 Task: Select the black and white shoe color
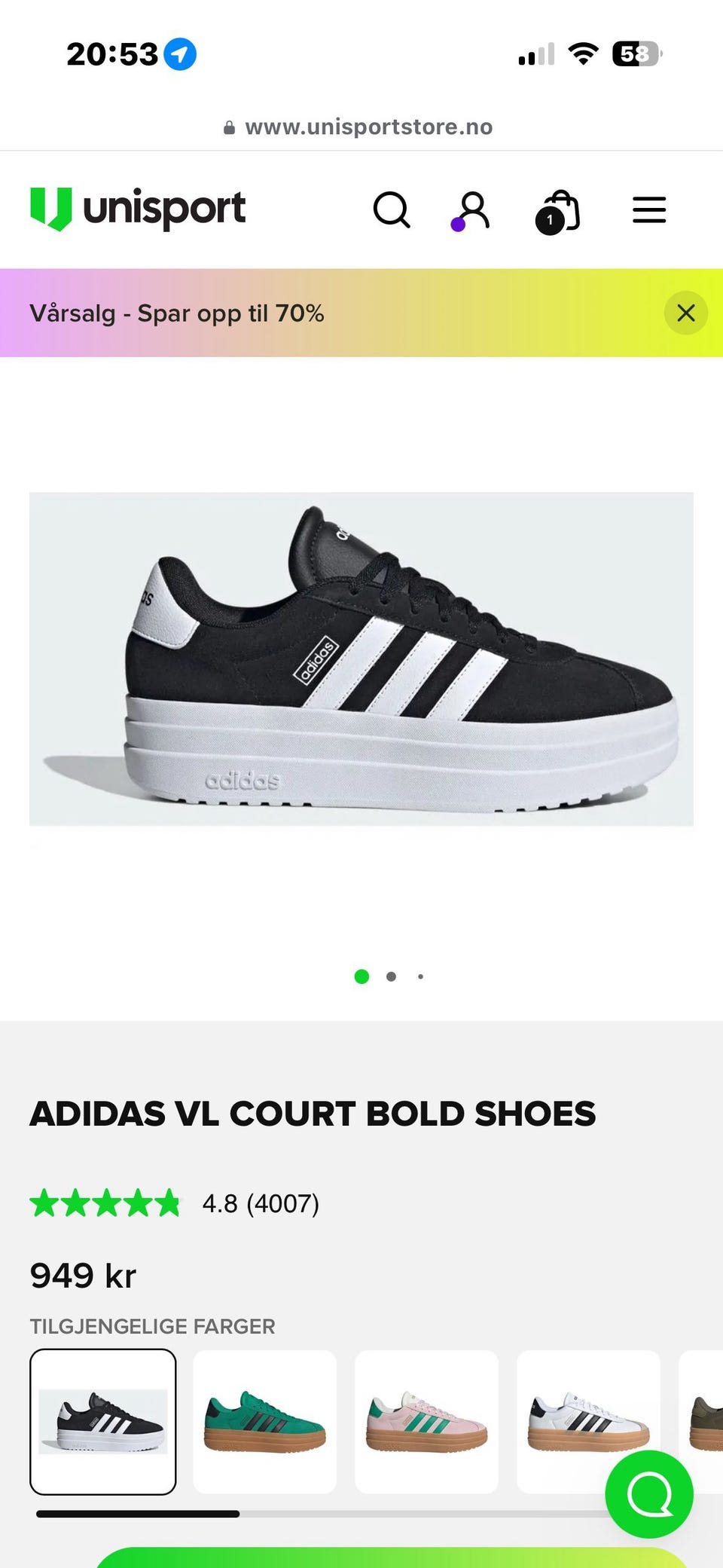click(103, 1422)
